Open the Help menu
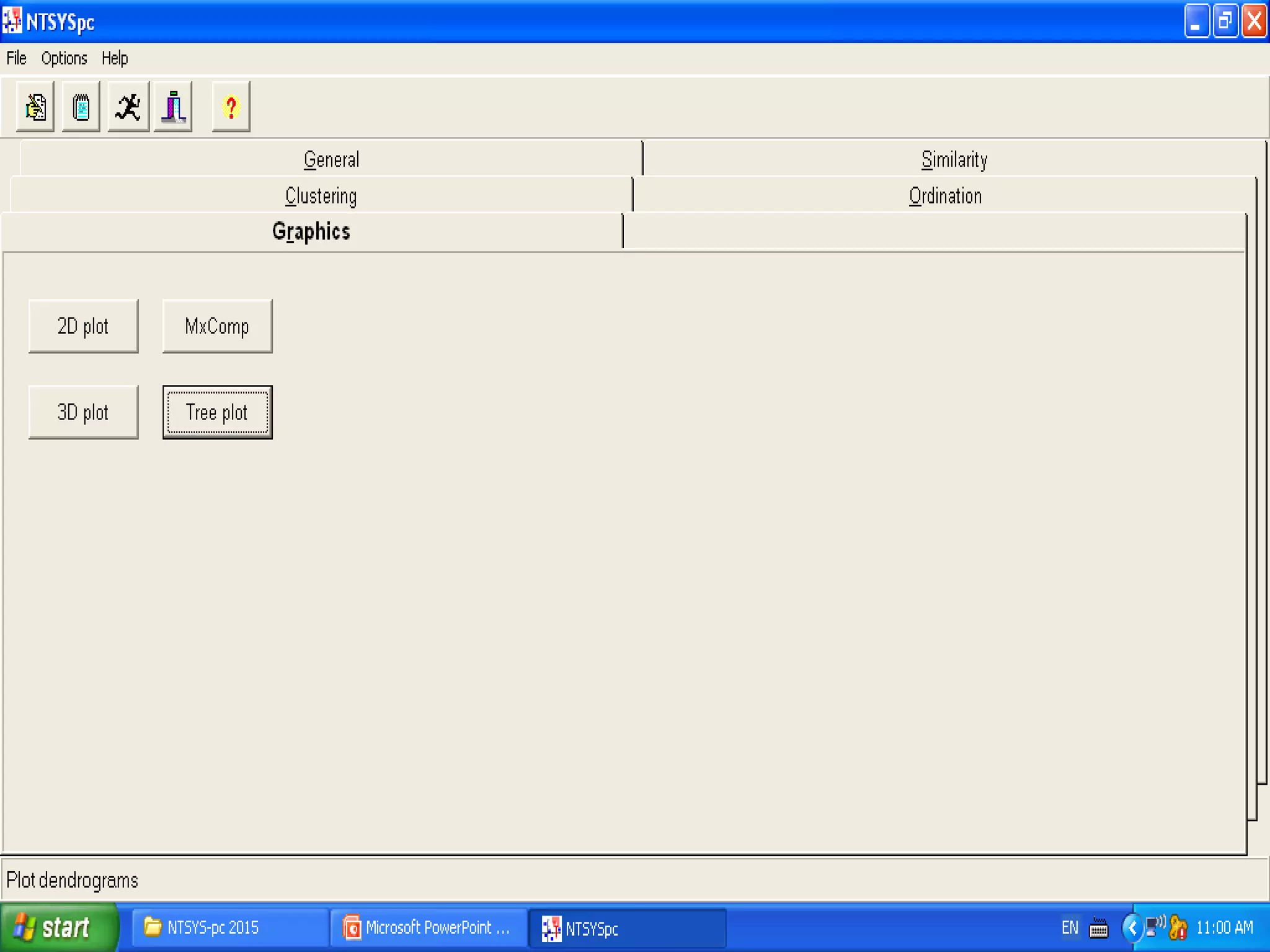The image size is (1270, 952). pos(115,58)
